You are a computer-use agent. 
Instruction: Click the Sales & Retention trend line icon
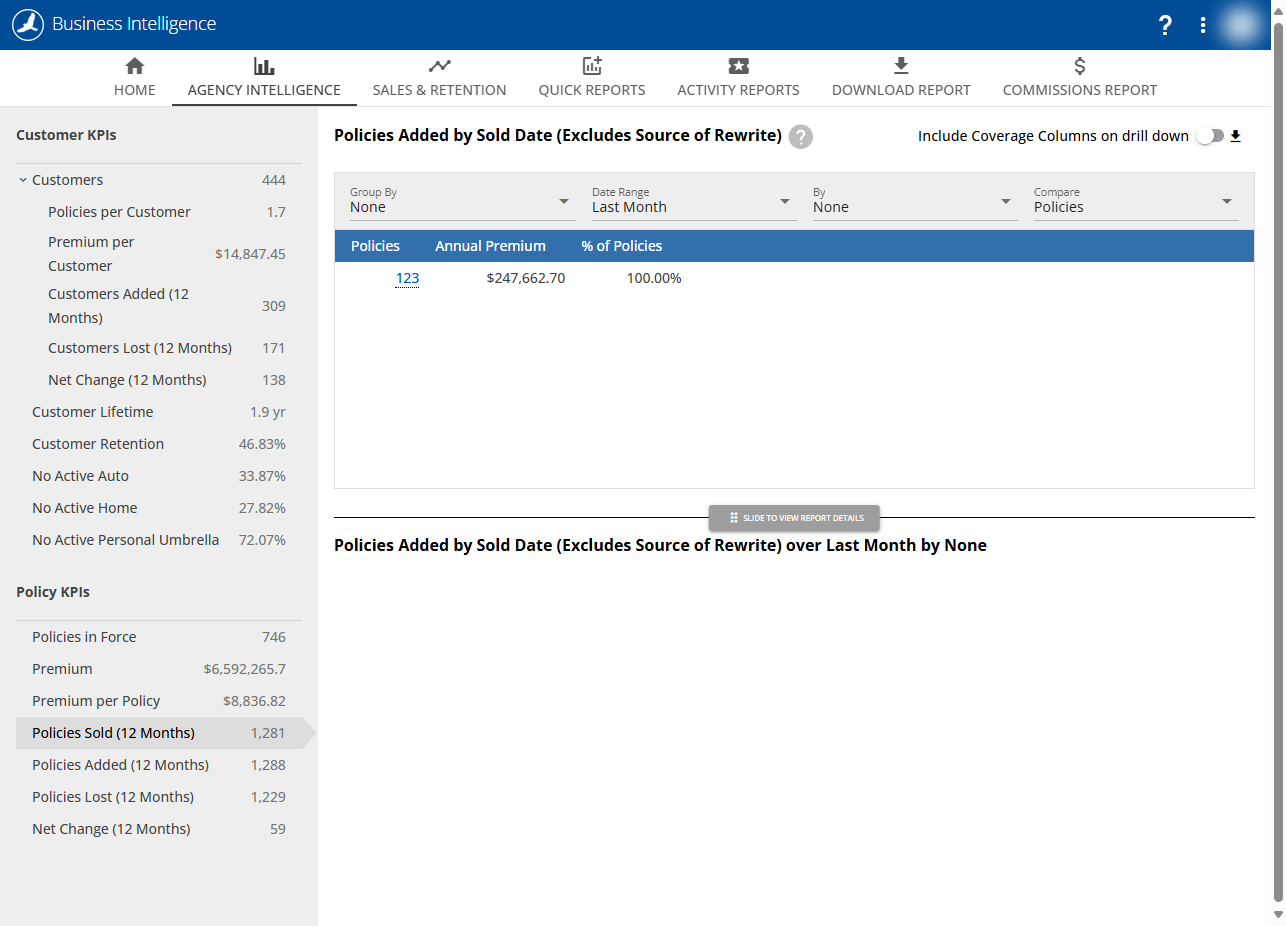[439, 66]
